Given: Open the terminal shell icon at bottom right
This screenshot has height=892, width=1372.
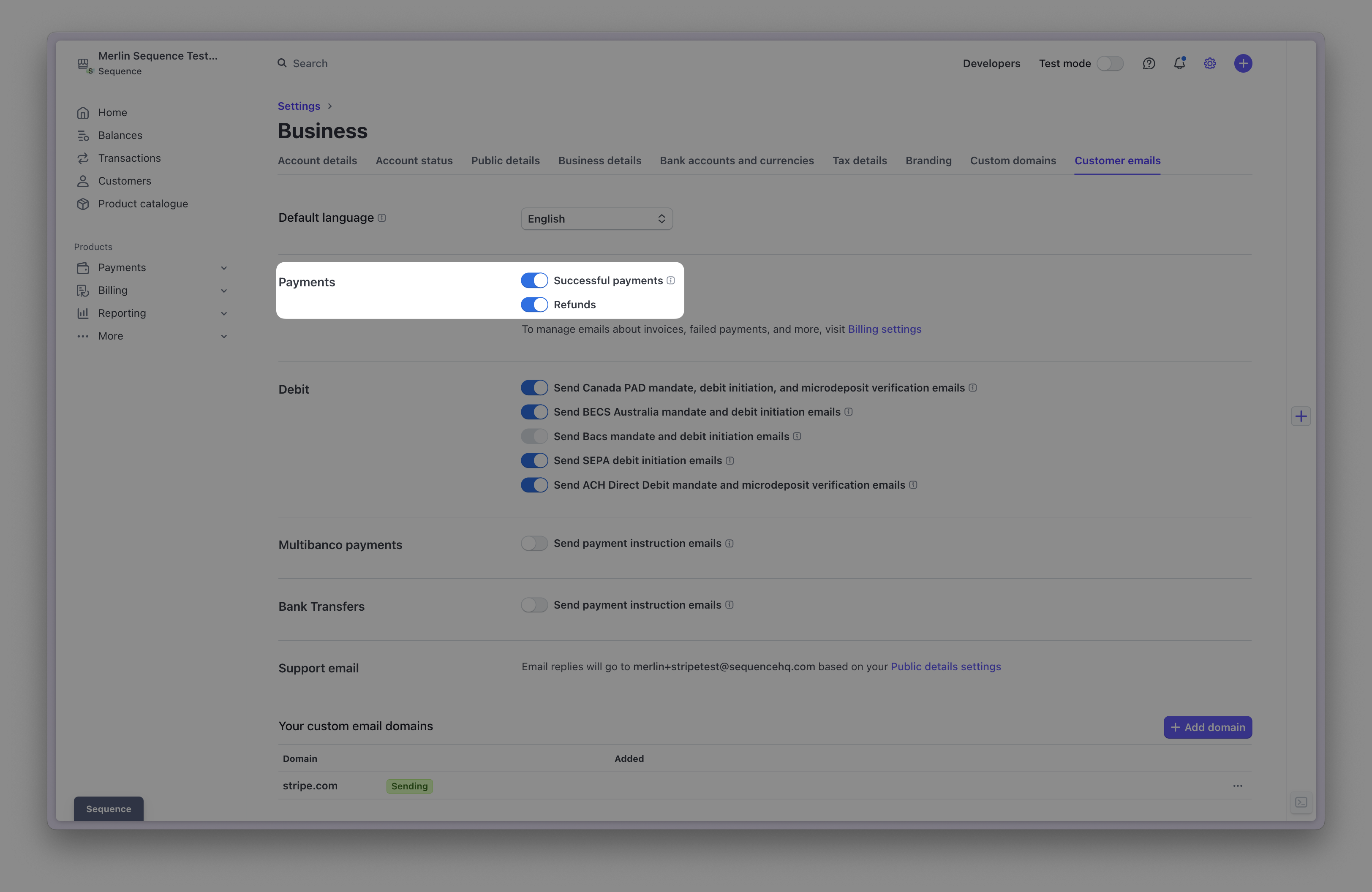Looking at the screenshot, I should point(1301,802).
